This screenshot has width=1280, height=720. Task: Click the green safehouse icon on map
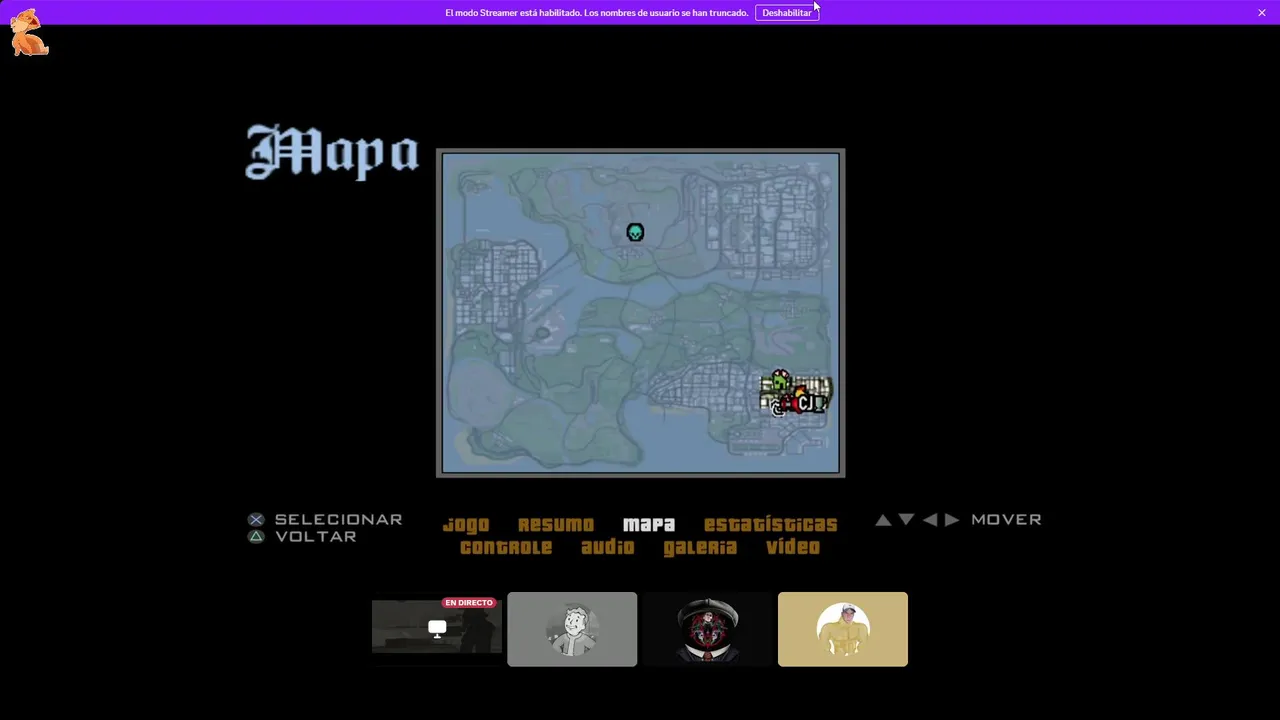[780, 382]
